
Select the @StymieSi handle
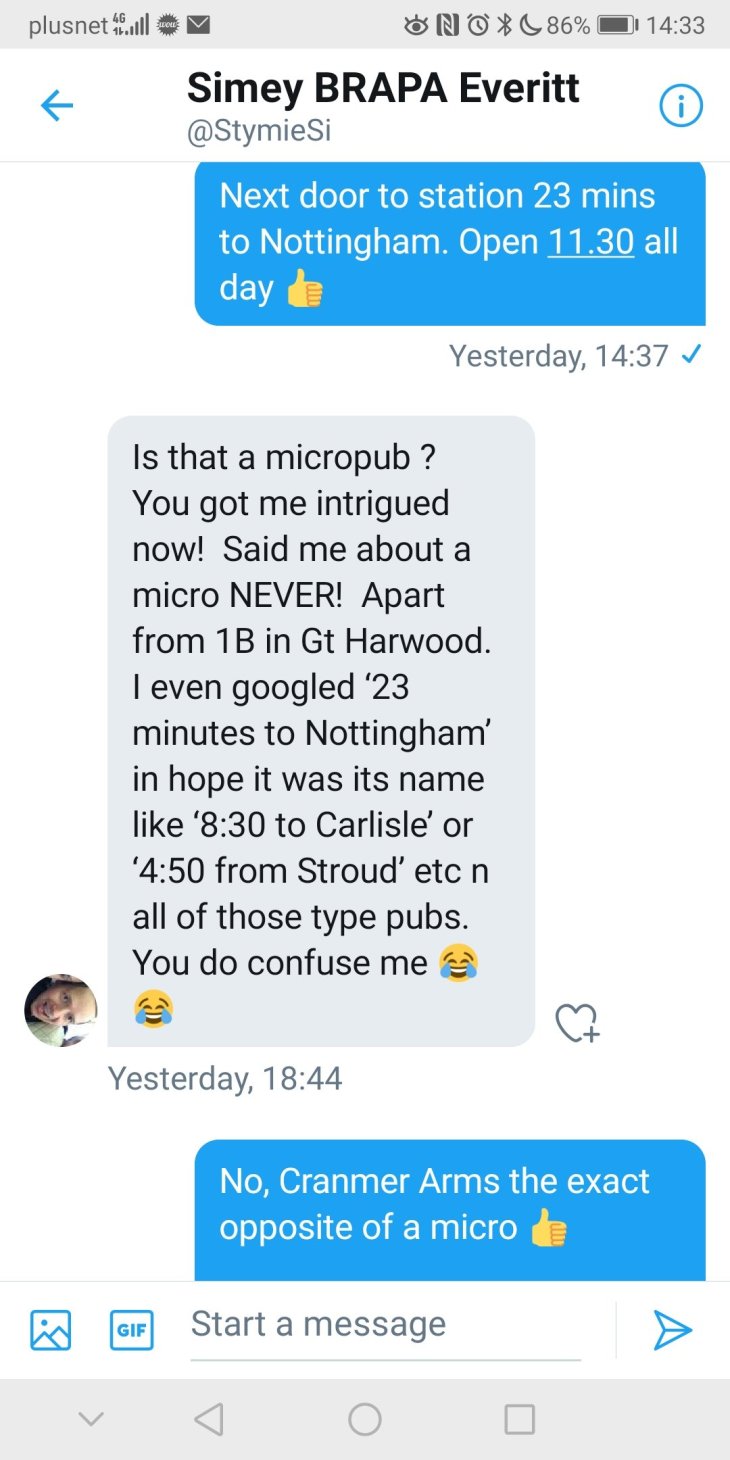[259, 132]
